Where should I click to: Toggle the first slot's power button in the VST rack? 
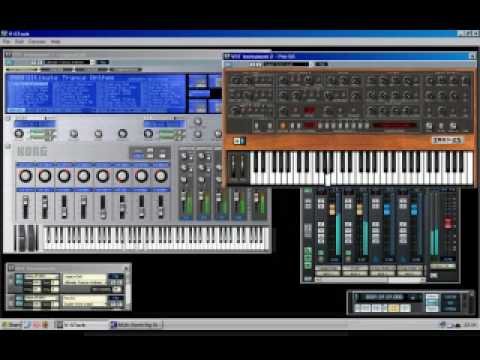(19, 277)
